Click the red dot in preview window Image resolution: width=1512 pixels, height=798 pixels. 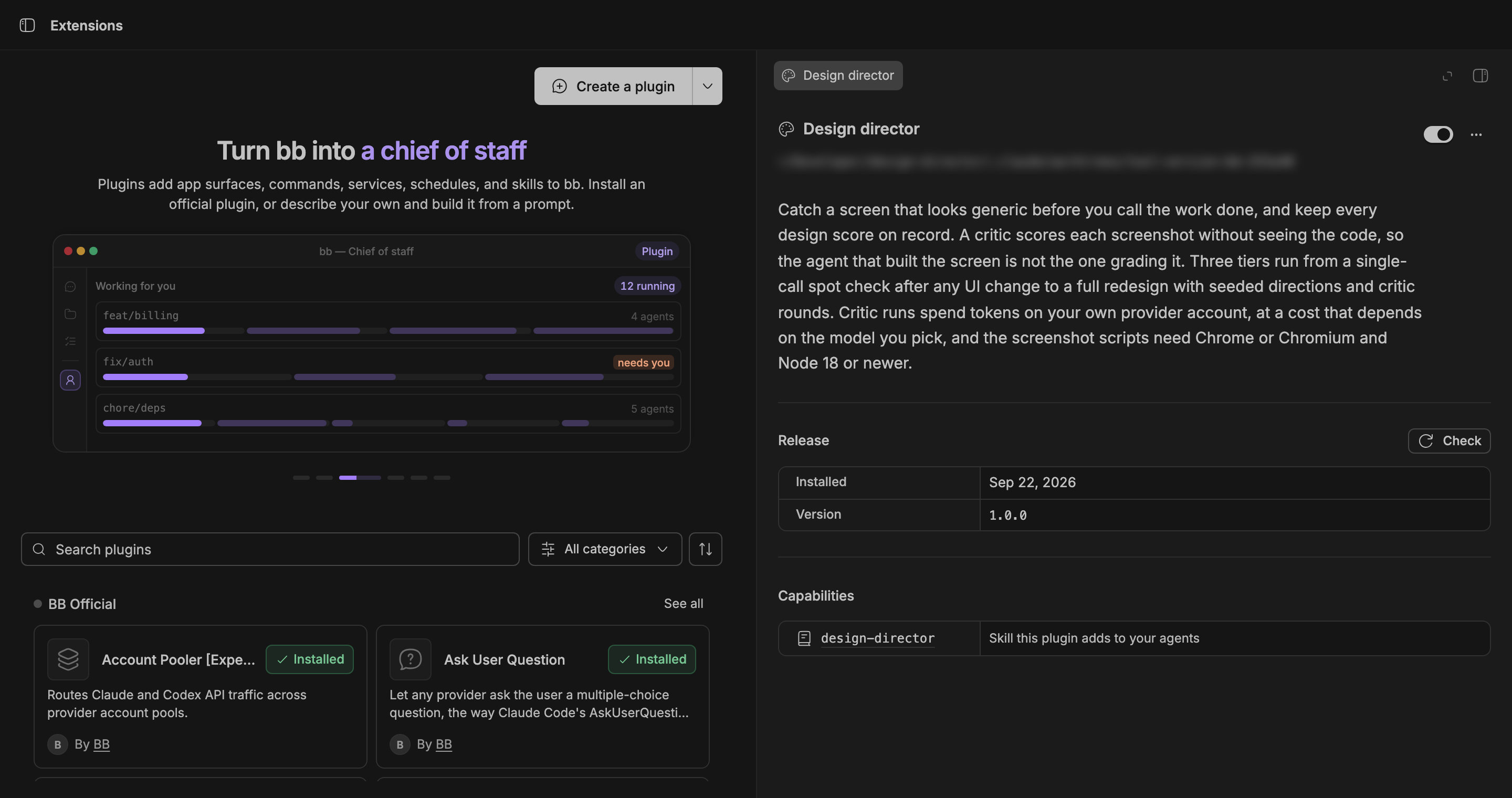click(68, 251)
